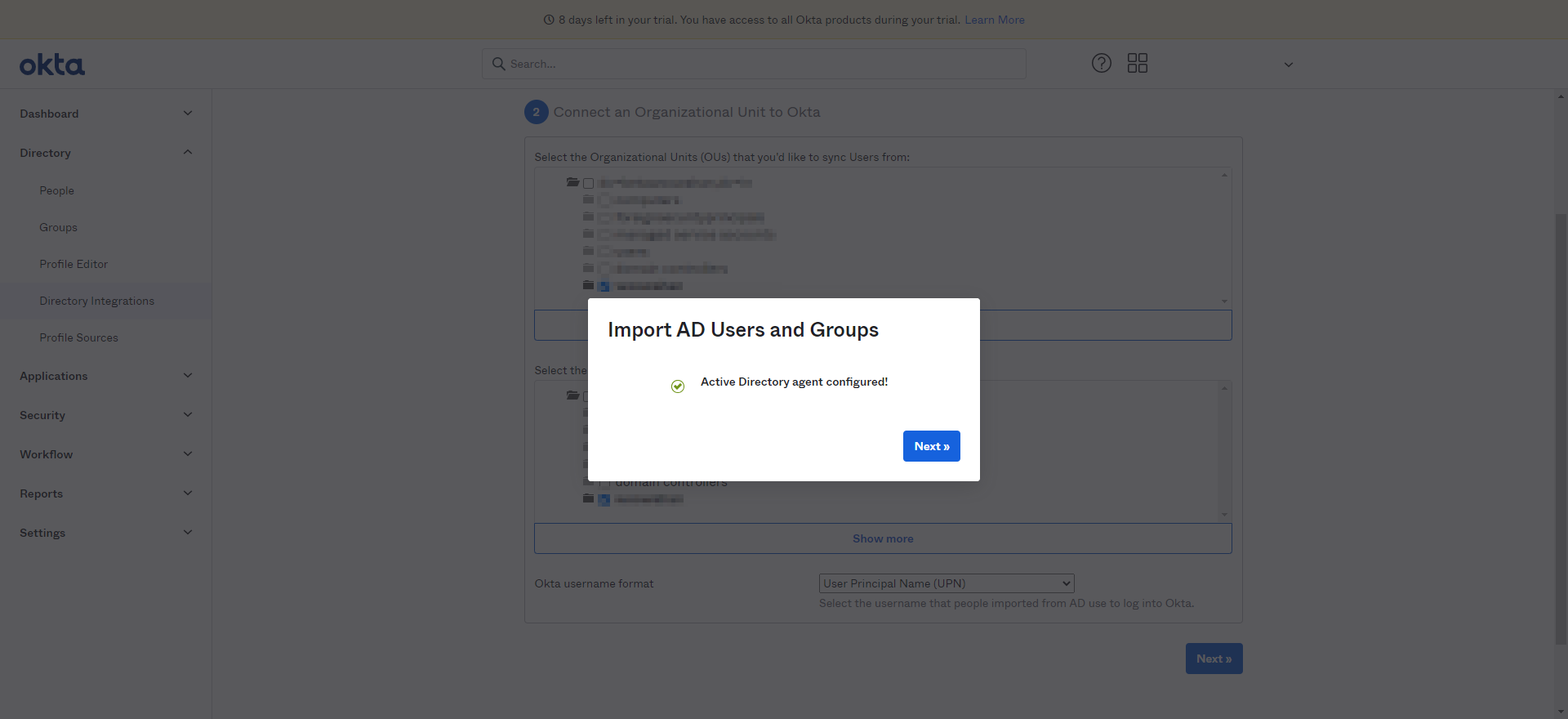Open Directory Integrations menu item

point(97,301)
